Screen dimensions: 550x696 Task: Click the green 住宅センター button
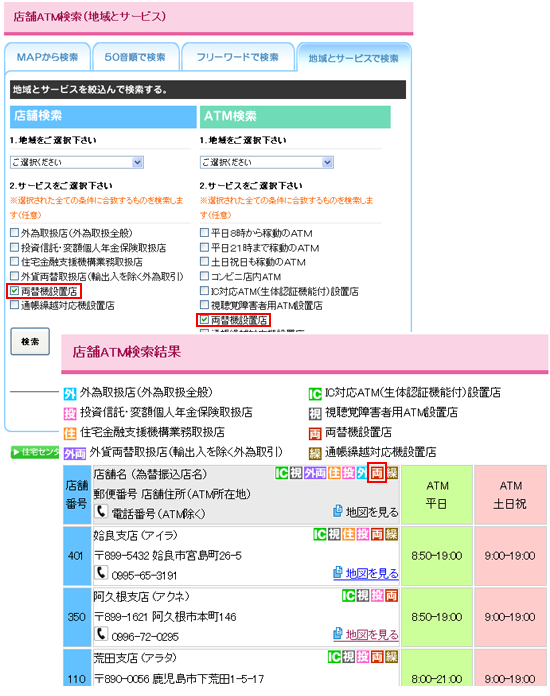(x=35, y=452)
